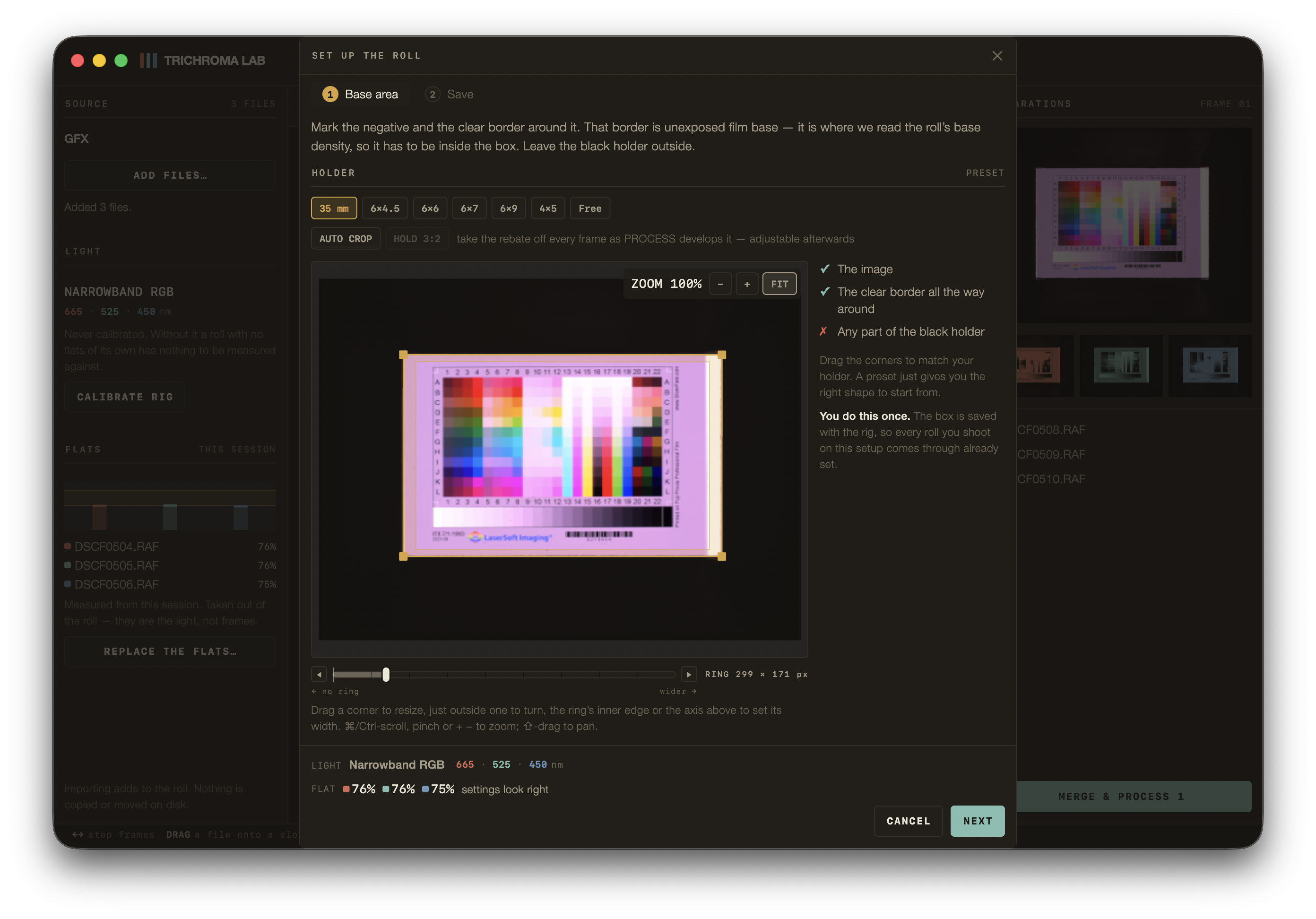Screen dimensions: 1316x919
Task: Toggle AUTO CROP
Action: tap(346, 238)
